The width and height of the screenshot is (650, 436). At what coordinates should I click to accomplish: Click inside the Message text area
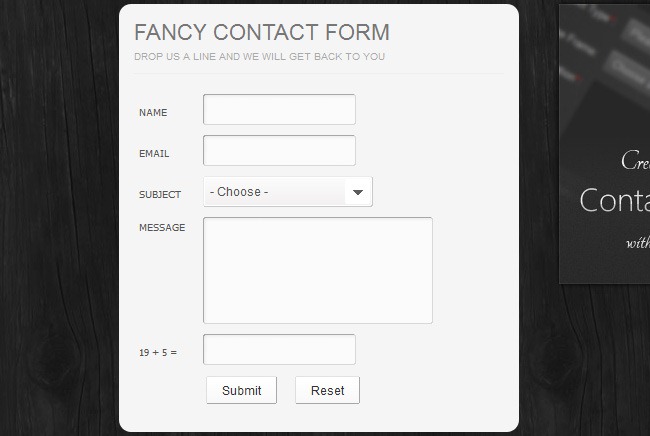click(x=317, y=270)
